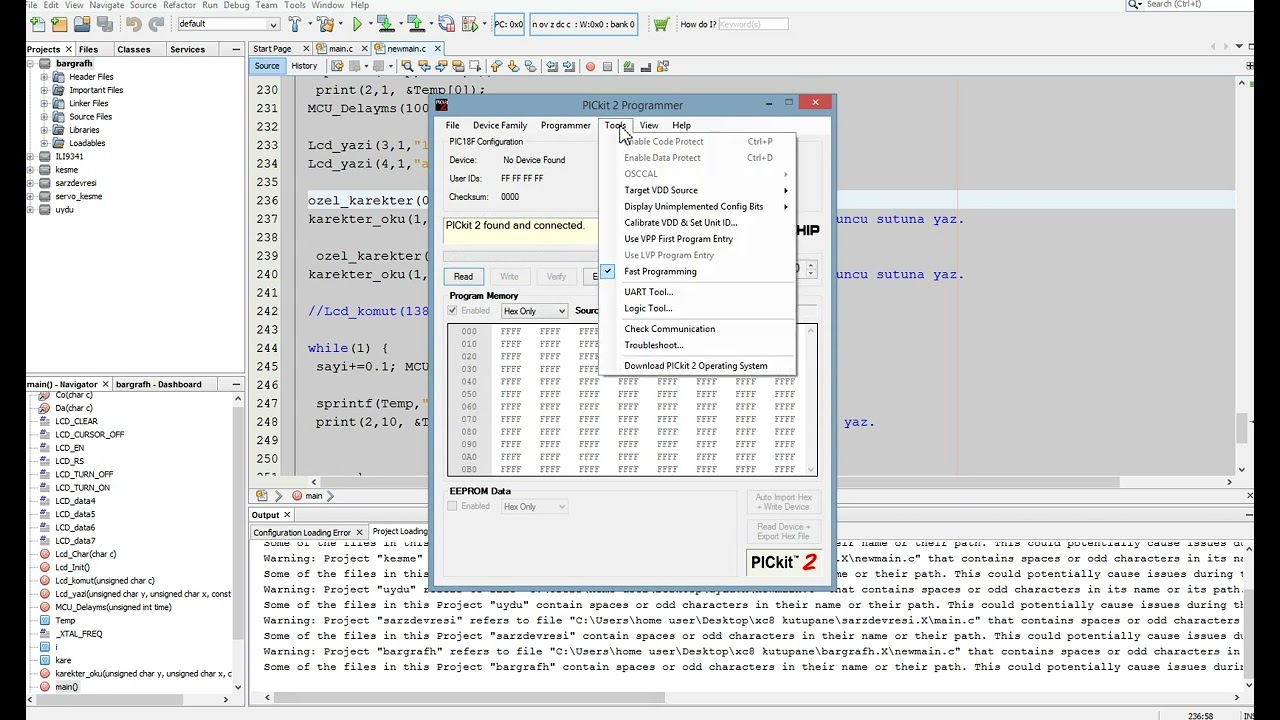Click the Read Device Memory icon
This screenshot has height=720, width=1280.
[x=414, y=24]
